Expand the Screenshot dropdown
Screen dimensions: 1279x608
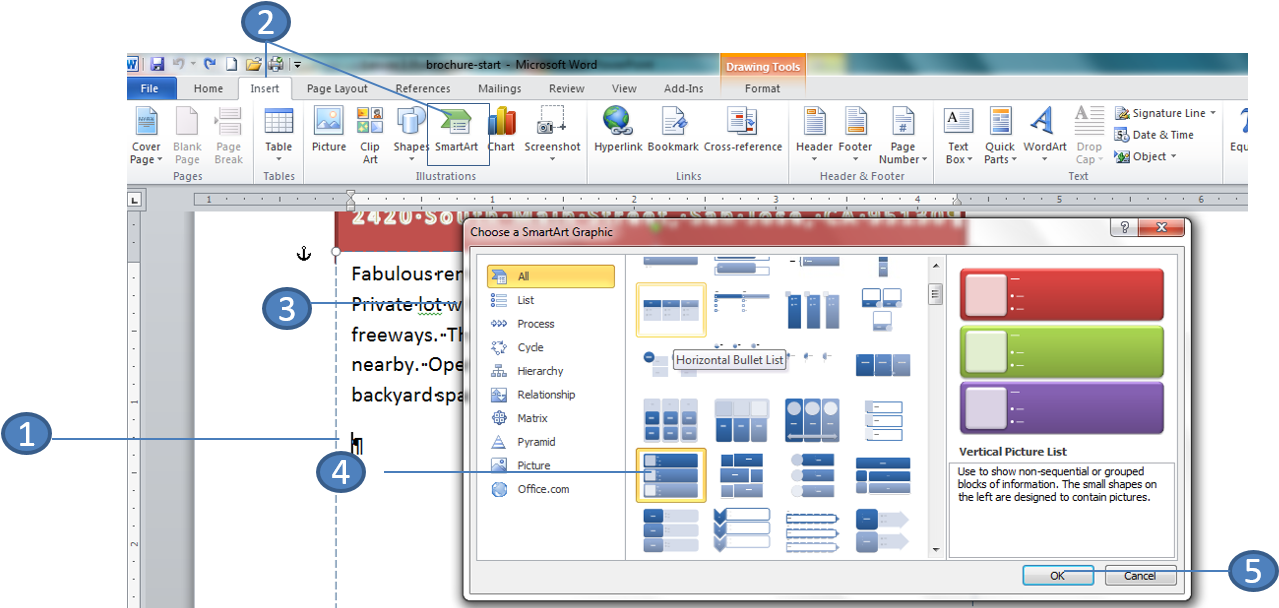[552, 159]
